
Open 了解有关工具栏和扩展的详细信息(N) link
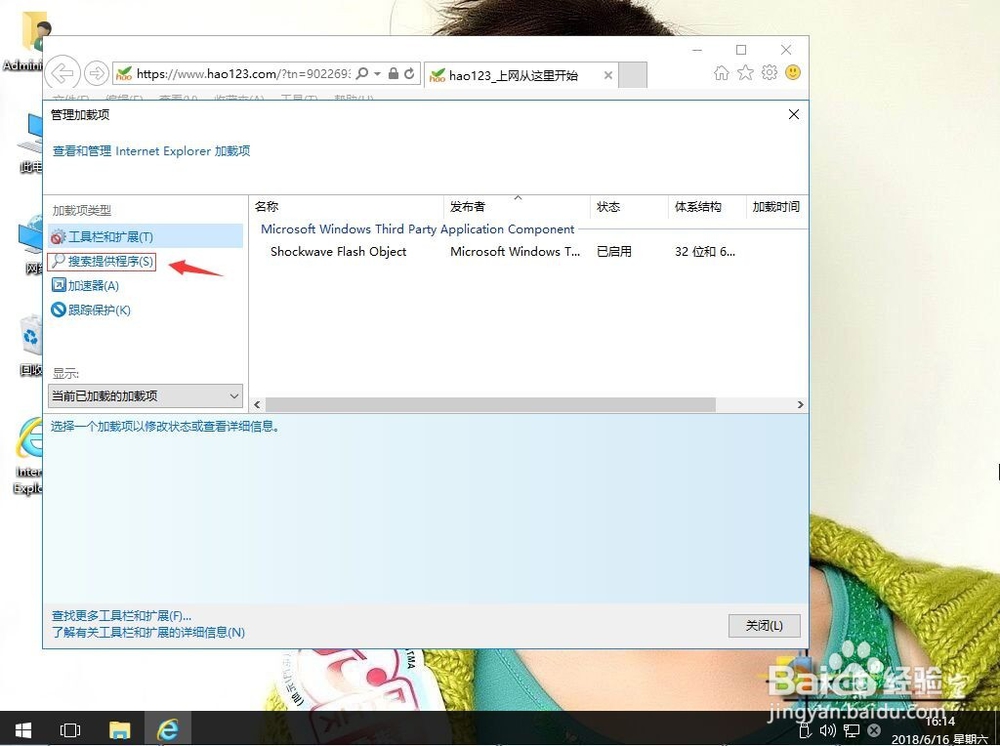coord(148,633)
